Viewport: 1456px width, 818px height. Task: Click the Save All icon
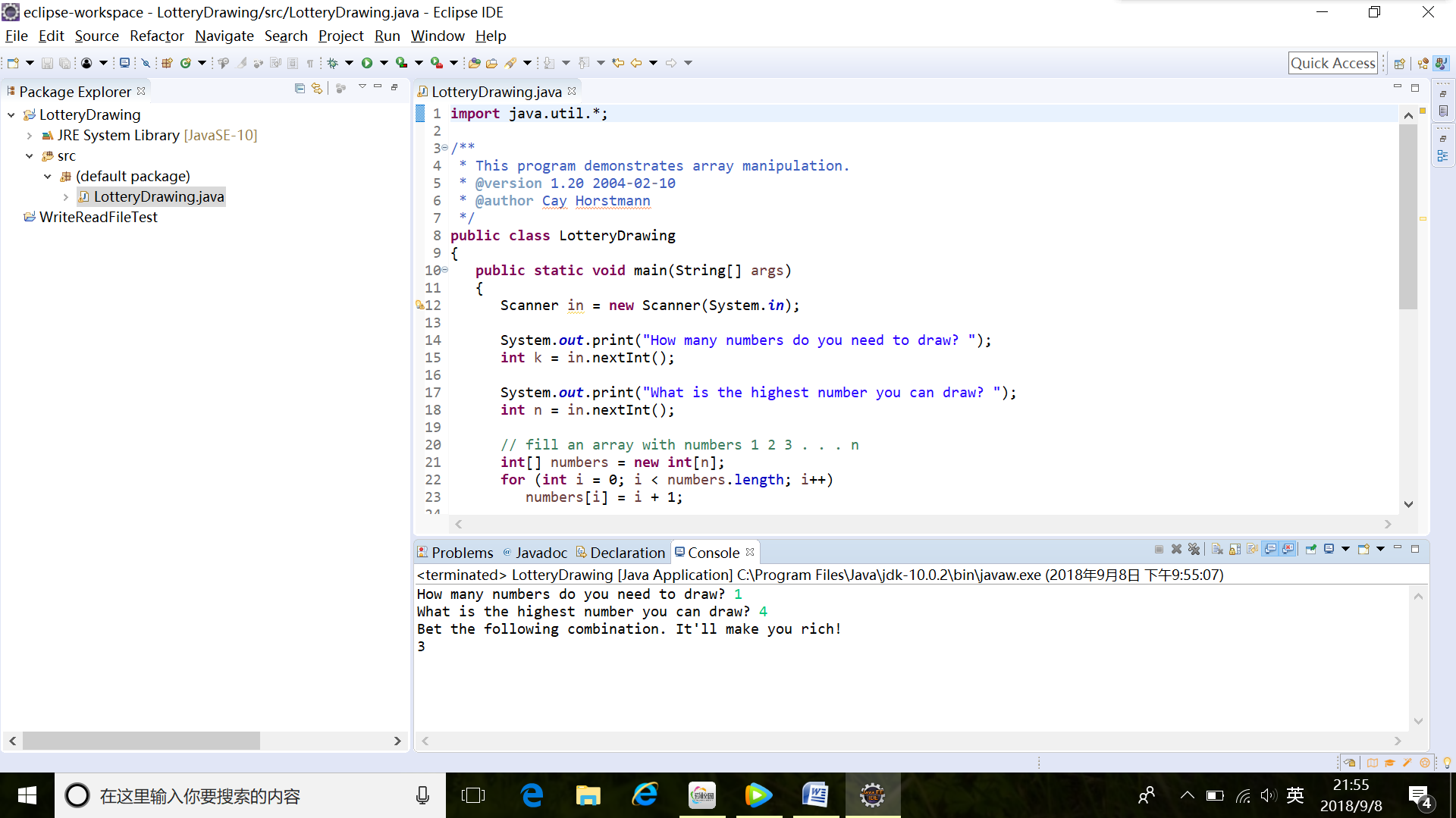65,63
